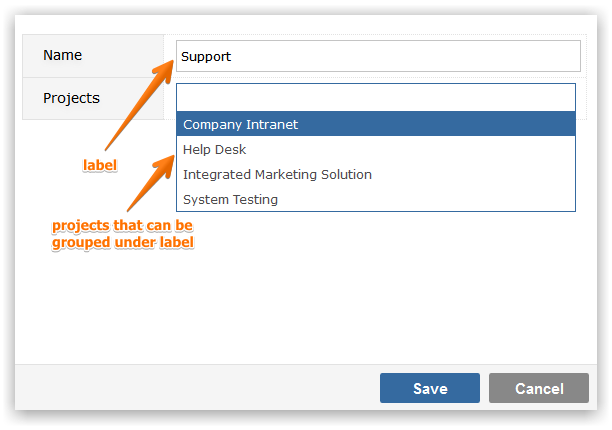Click the Projects row label cell
Screen dimensions: 612x430
[x=93, y=98]
